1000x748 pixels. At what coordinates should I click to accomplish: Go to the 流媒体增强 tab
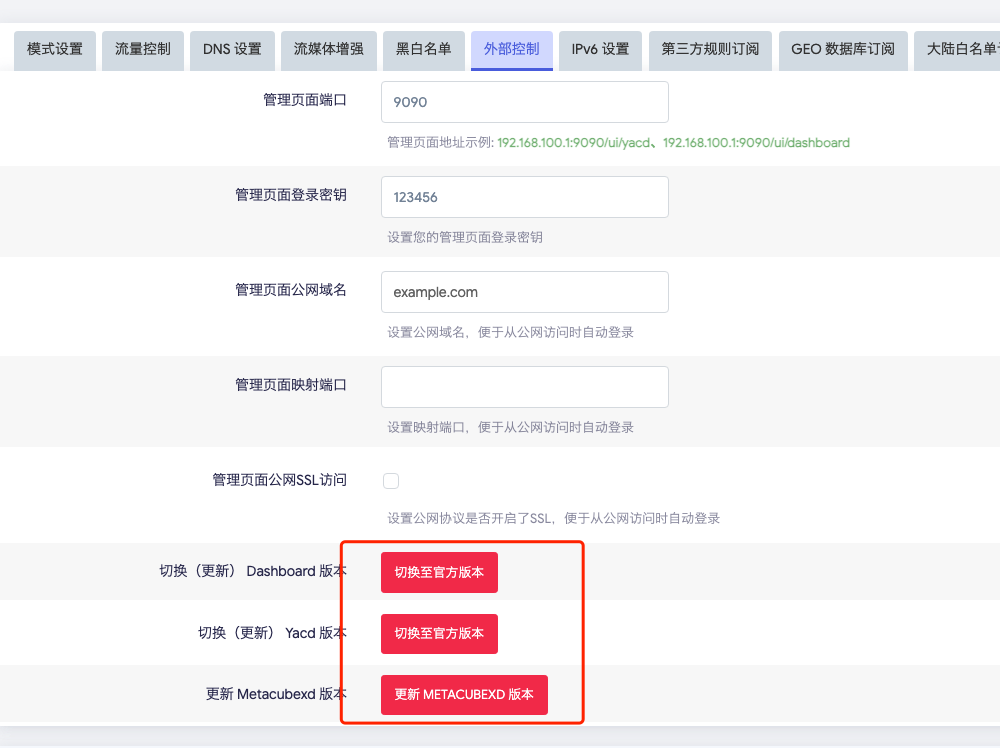point(328,49)
